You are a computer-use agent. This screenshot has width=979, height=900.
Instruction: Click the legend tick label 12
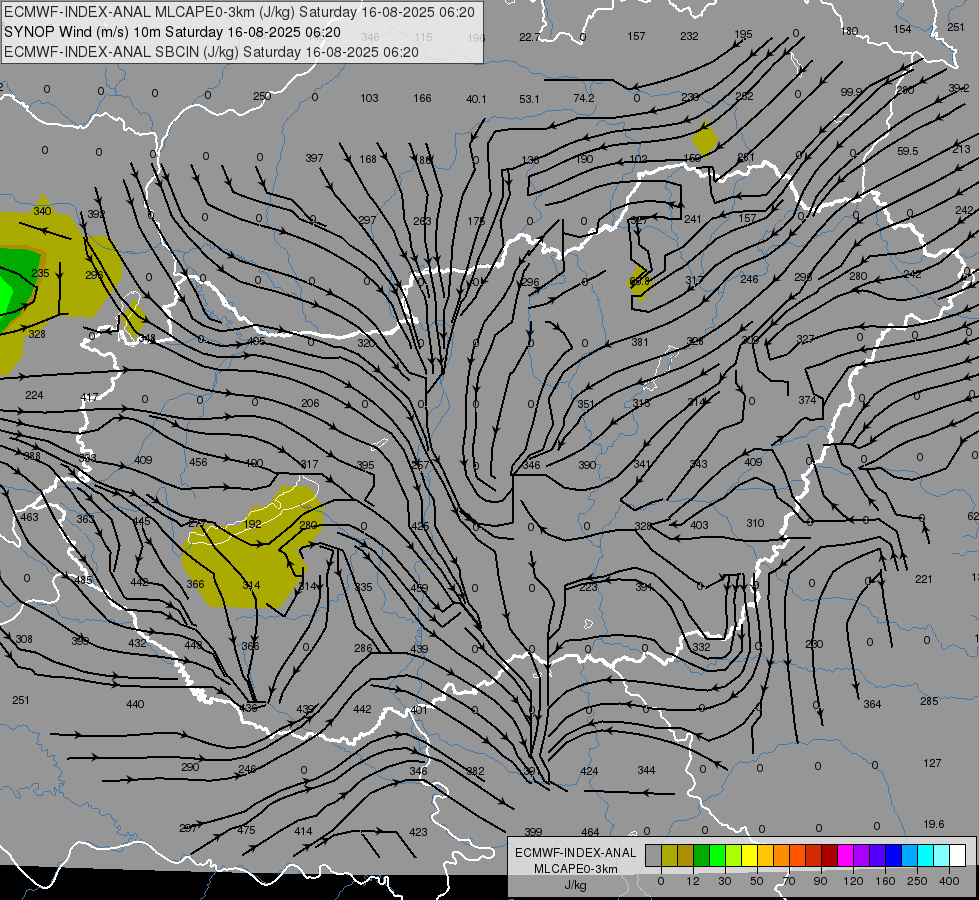[692, 881]
